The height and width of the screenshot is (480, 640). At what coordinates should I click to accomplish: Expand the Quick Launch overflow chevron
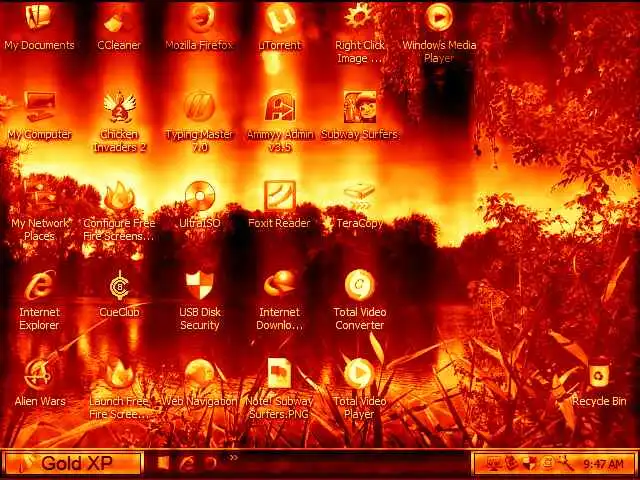pos(233,458)
